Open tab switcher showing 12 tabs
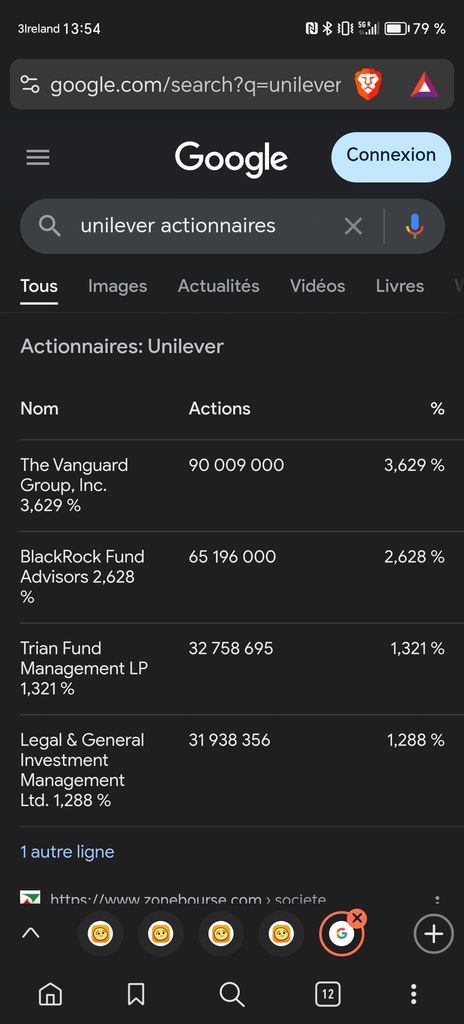464x1024 pixels. 327,994
